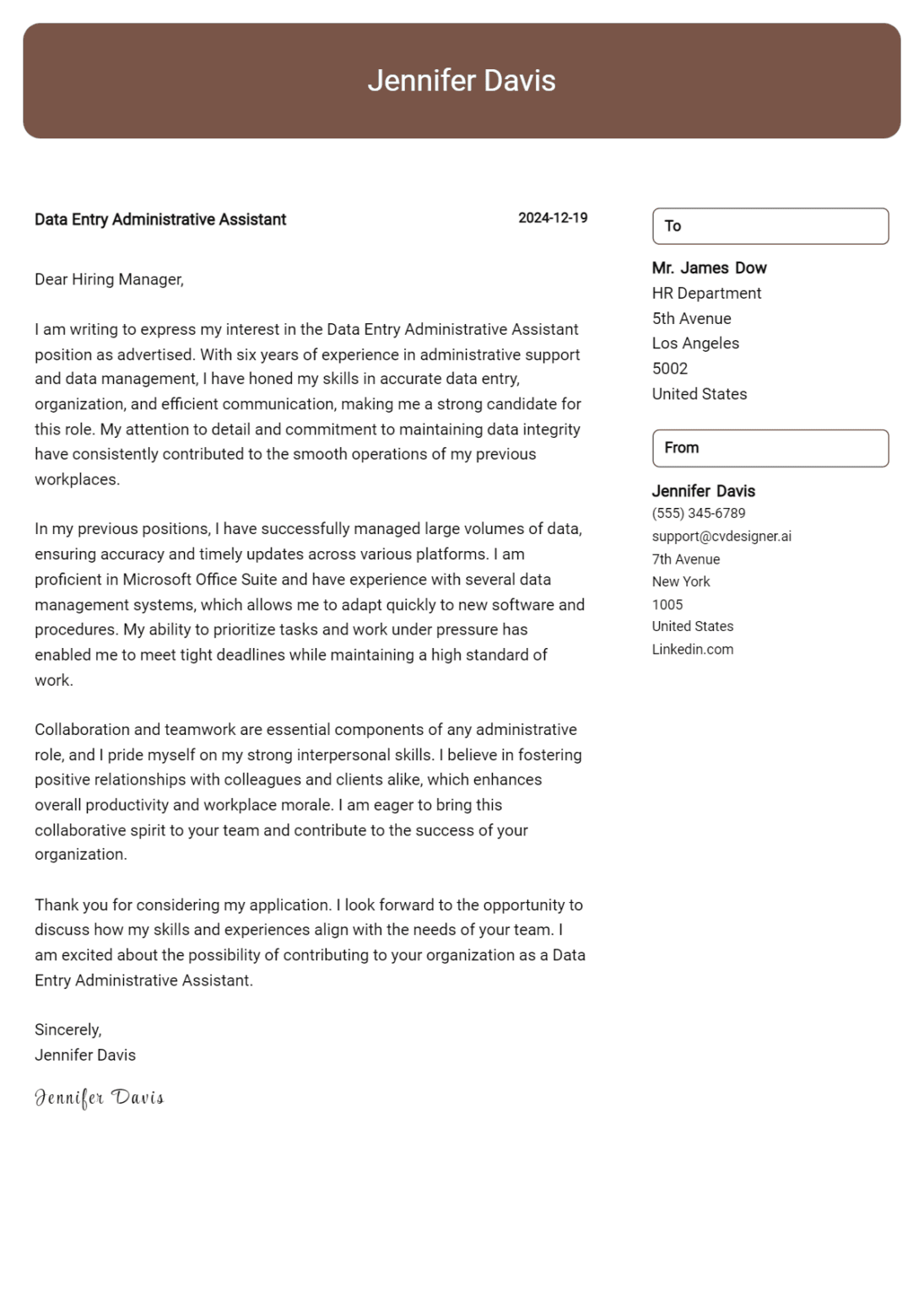The width and height of the screenshot is (924, 1296).
Task: Click the HR Department line
Action: [706, 293]
